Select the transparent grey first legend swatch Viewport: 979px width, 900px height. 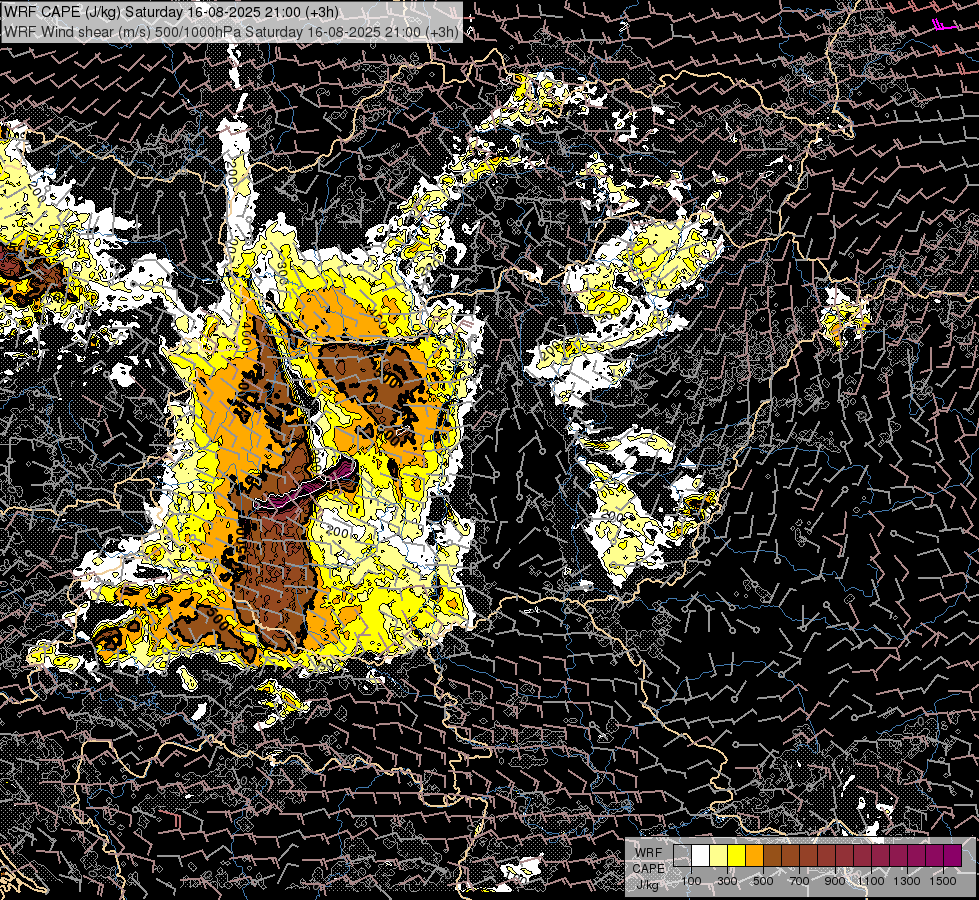coord(682,856)
